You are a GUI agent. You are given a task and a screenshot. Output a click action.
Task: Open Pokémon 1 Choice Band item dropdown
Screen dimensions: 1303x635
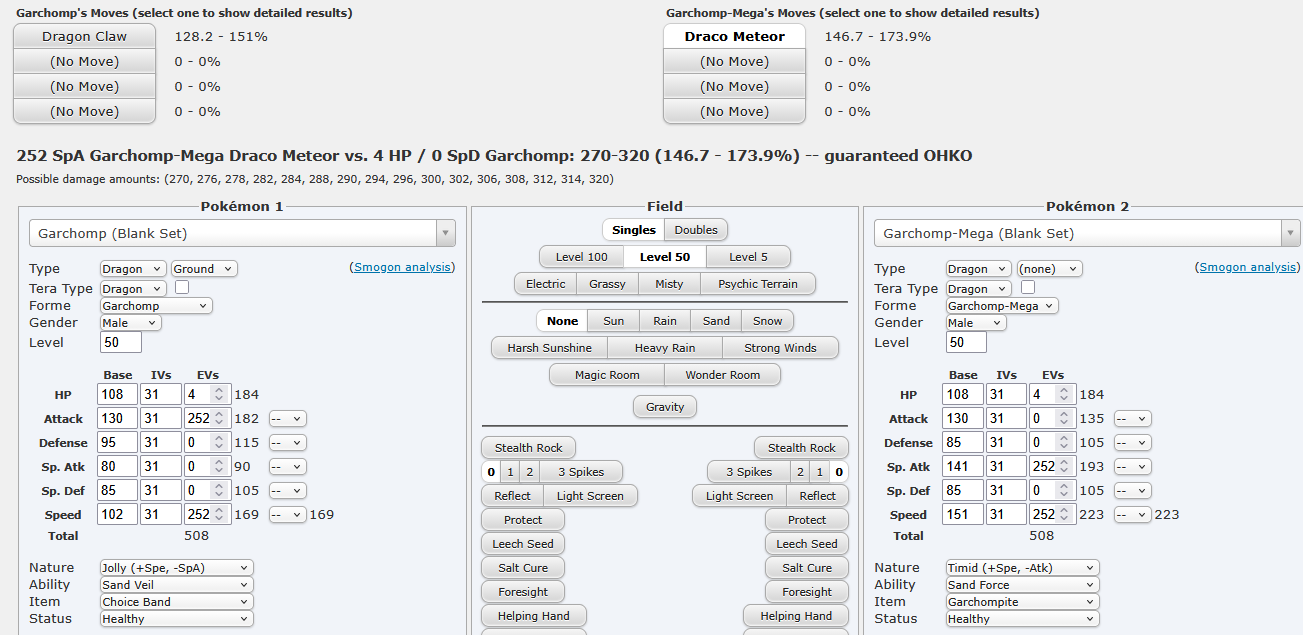tap(177, 601)
